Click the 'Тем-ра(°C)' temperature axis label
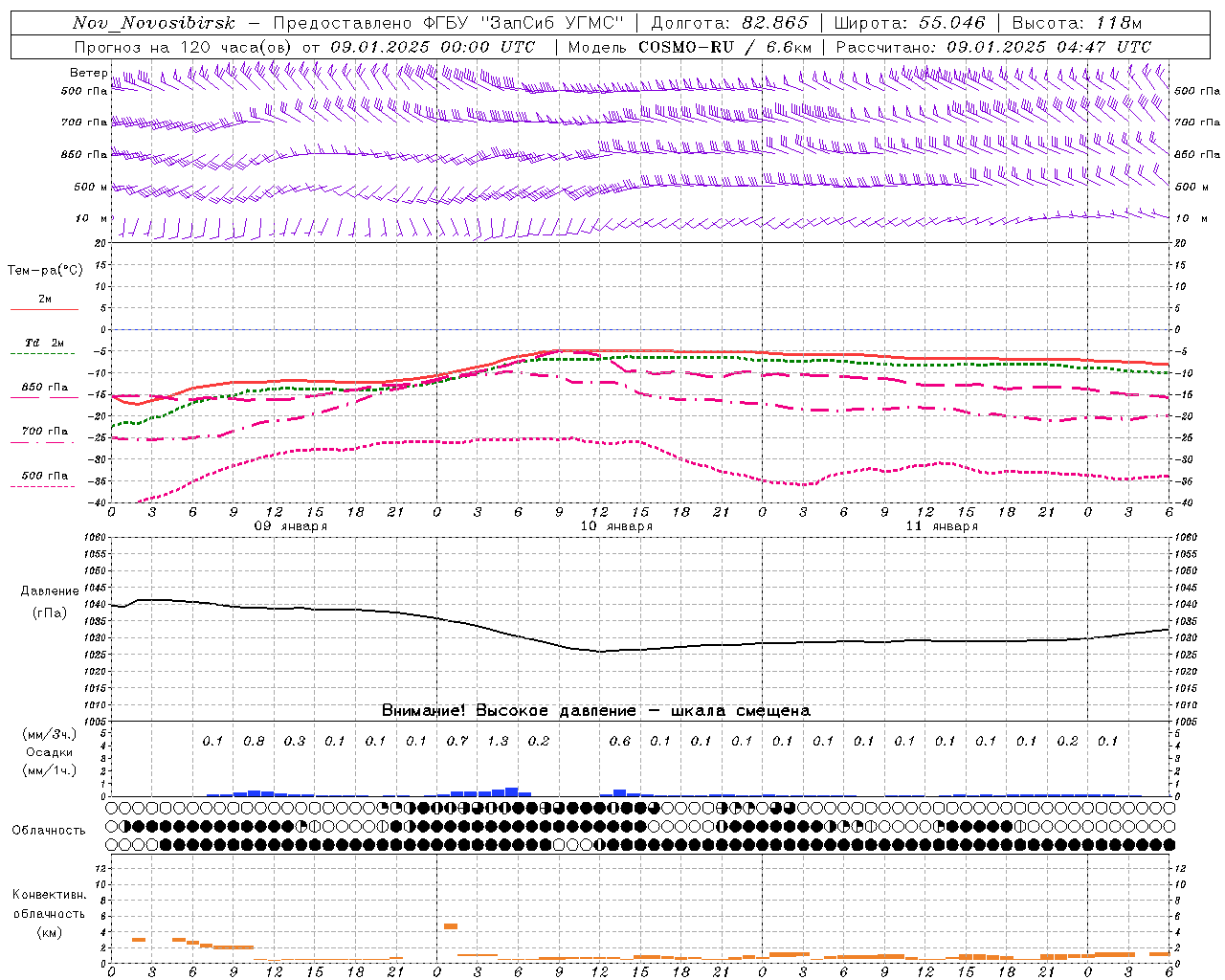Viewport: 1225px width, 980px height. pos(45,271)
